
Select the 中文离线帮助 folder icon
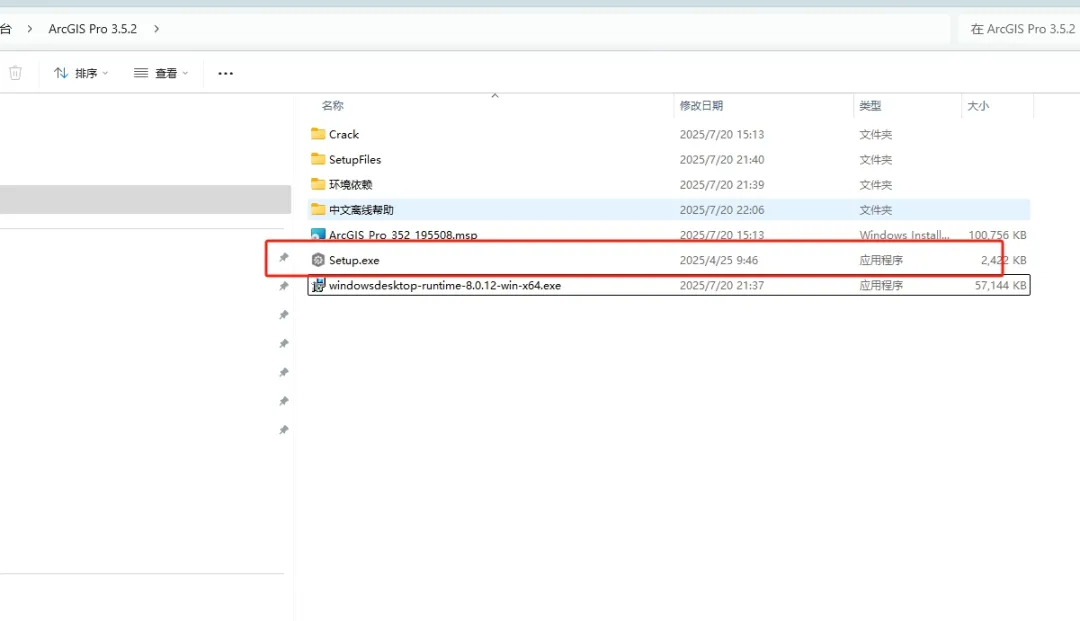click(318, 209)
